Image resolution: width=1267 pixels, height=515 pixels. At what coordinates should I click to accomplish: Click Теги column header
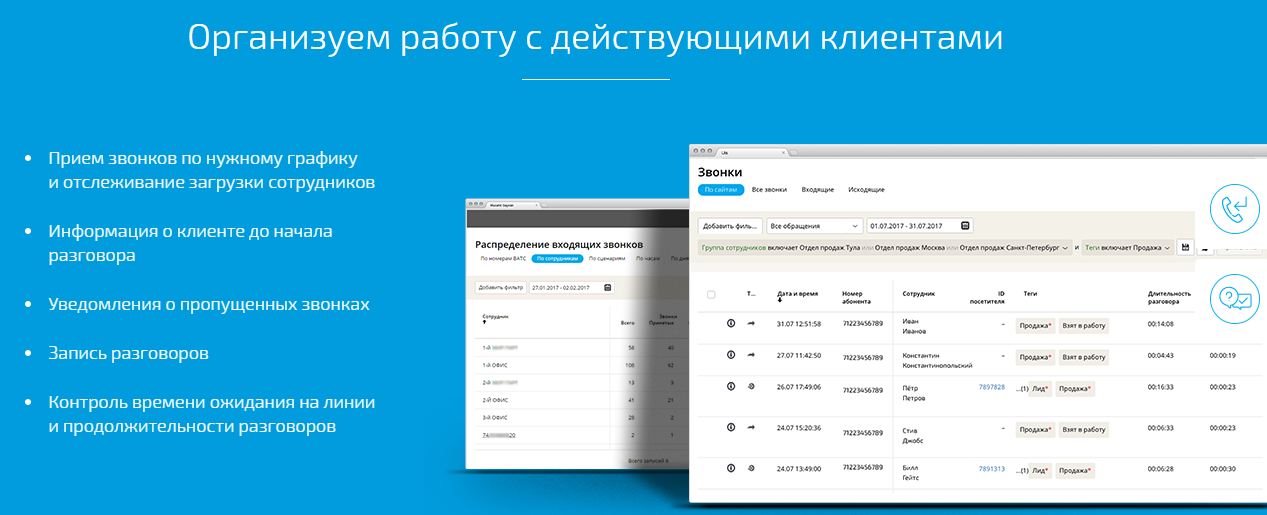tap(1030, 294)
